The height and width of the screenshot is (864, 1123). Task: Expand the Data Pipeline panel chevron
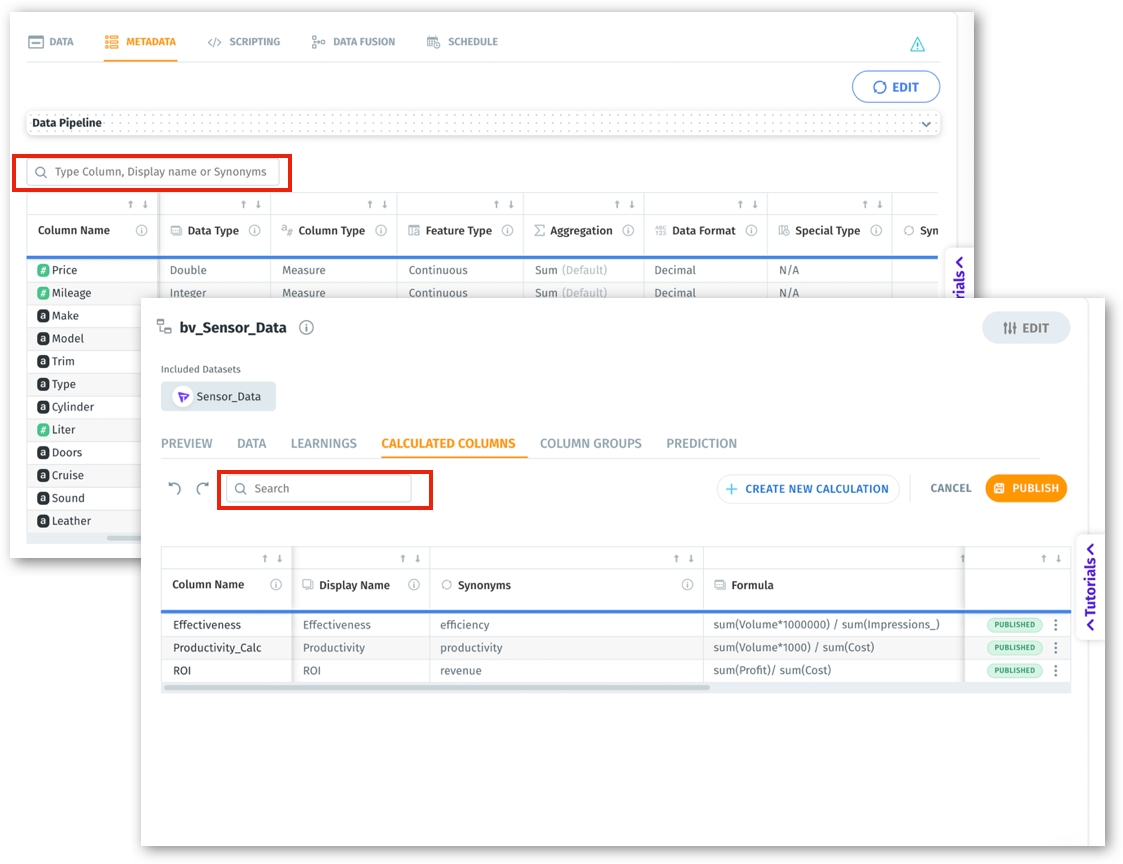click(926, 124)
